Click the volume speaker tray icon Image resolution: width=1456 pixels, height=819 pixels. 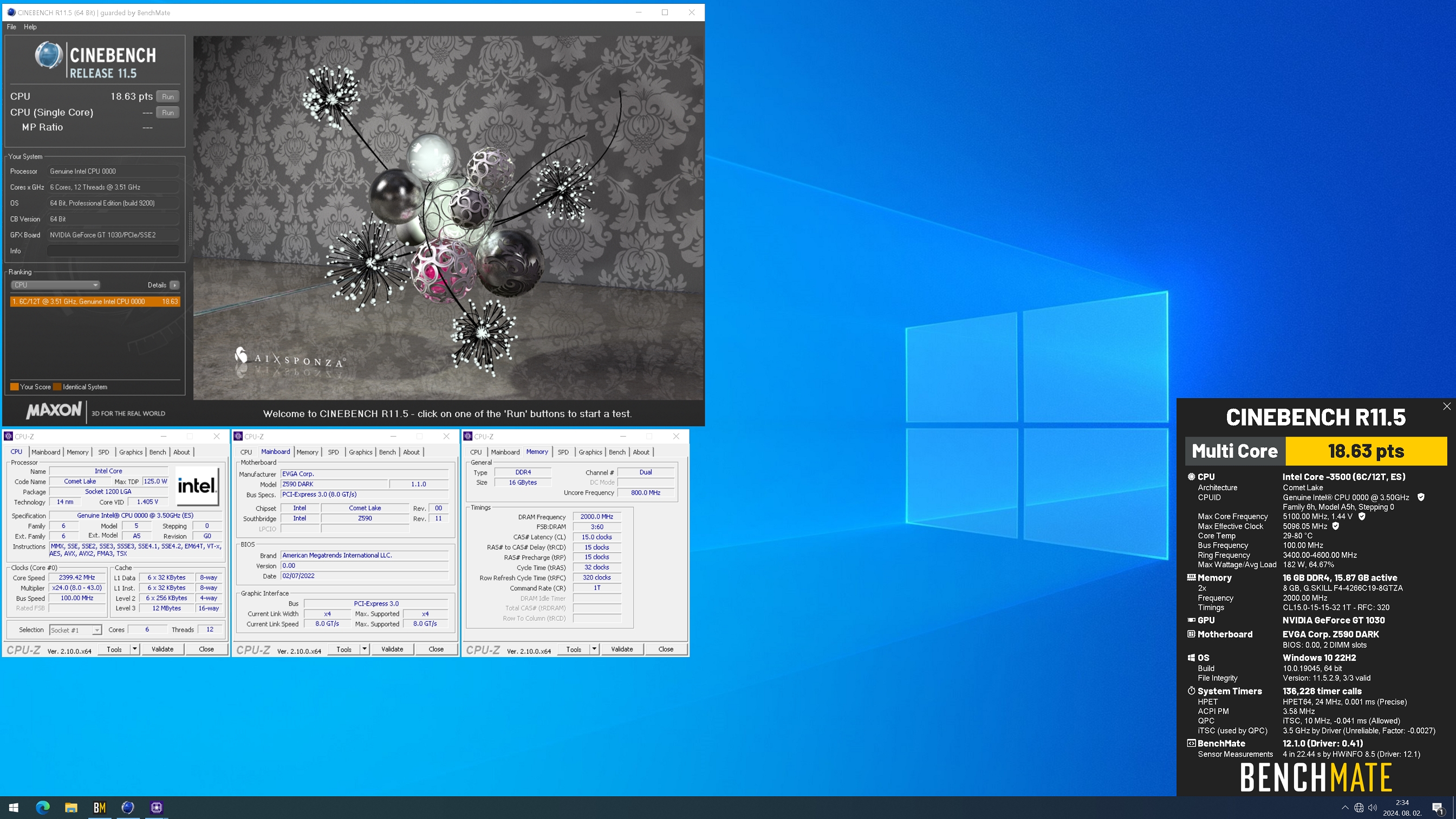tap(1373, 808)
